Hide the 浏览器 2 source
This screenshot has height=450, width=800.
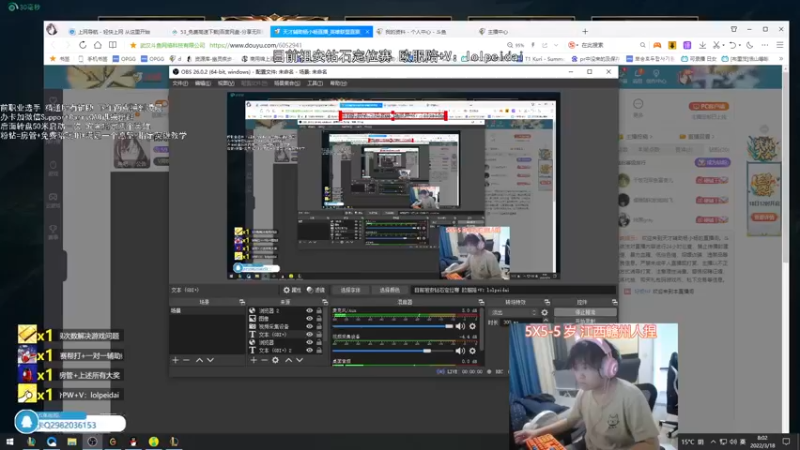pyautogui.click(x=309, y=311)
